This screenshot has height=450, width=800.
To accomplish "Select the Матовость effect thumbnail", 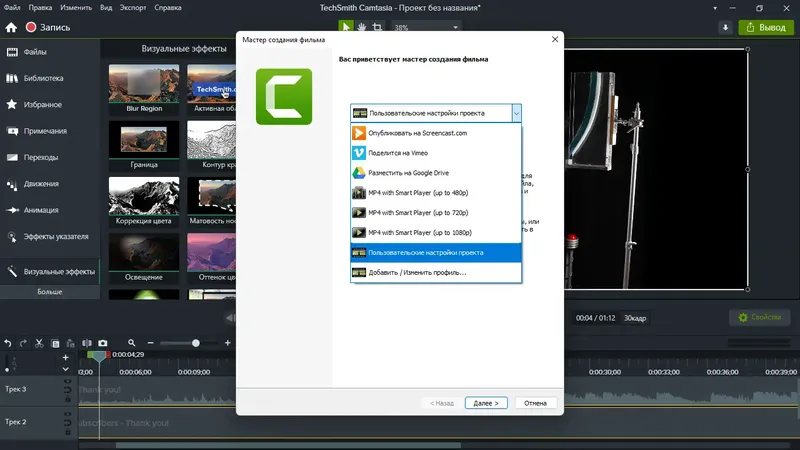I will pyautogui.click(x=212, y=201).
